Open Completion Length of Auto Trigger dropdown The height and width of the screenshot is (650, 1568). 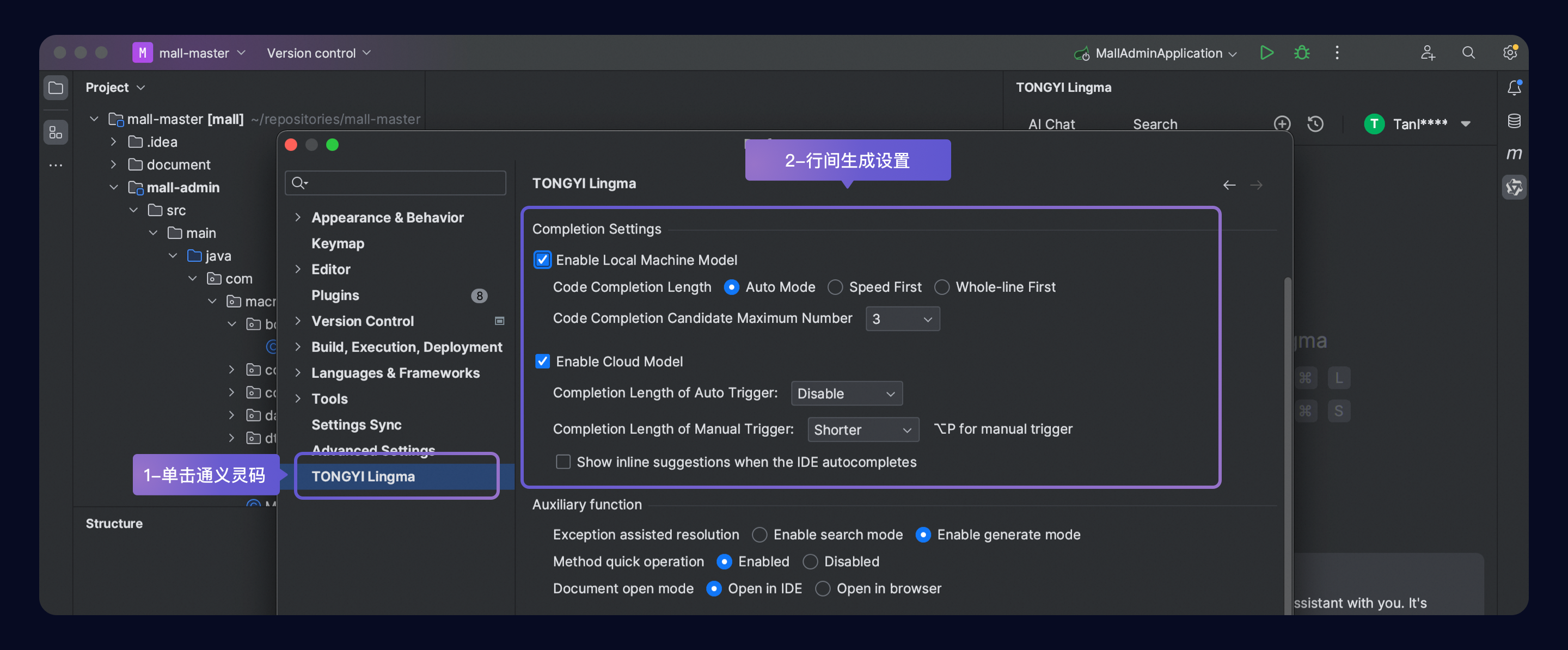tap(846, 394)
